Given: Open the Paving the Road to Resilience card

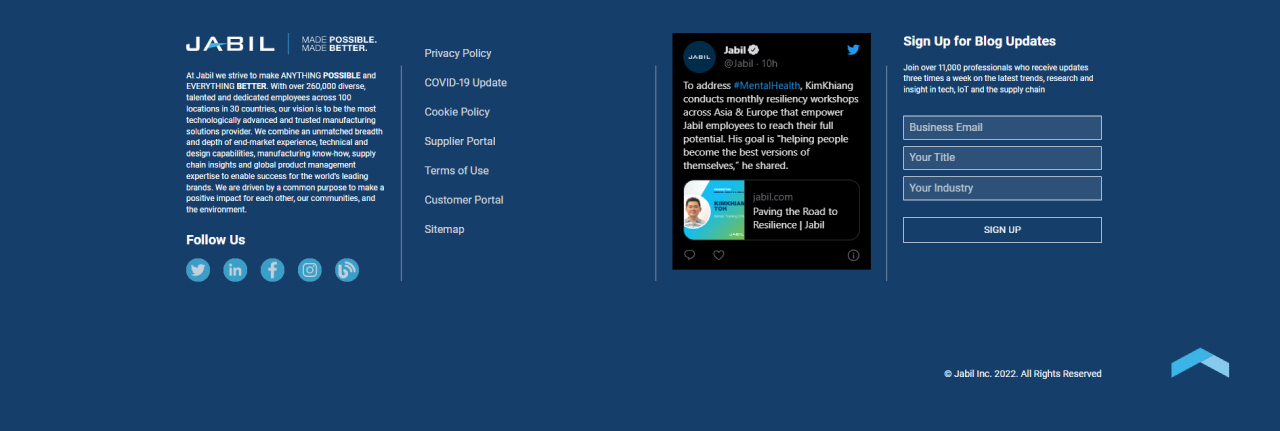Looking at the screenshot, I should point(771,210).
